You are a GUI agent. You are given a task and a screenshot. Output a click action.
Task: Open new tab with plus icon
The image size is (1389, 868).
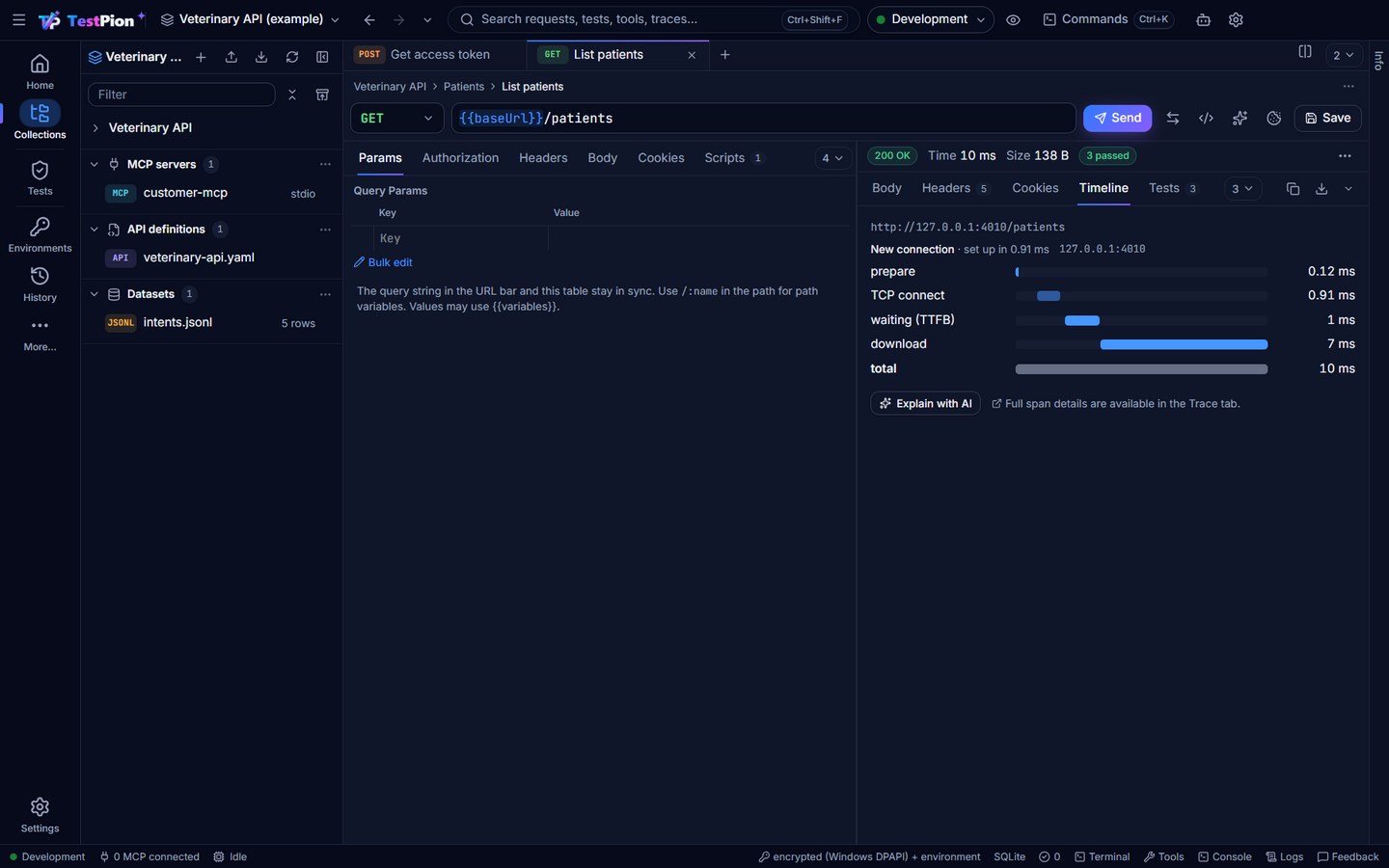(725, 55)
